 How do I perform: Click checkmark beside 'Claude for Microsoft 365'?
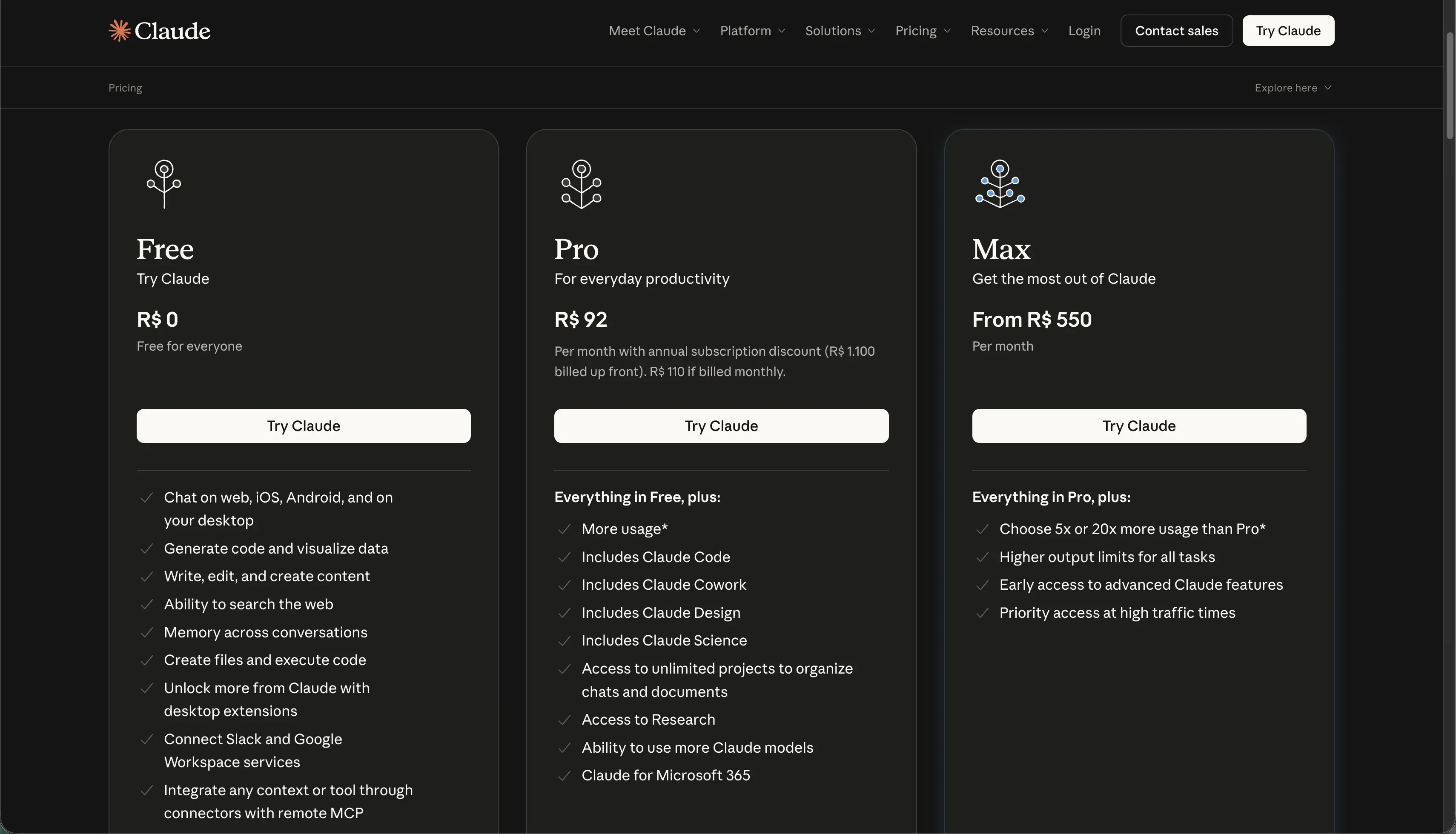(565, 776)
